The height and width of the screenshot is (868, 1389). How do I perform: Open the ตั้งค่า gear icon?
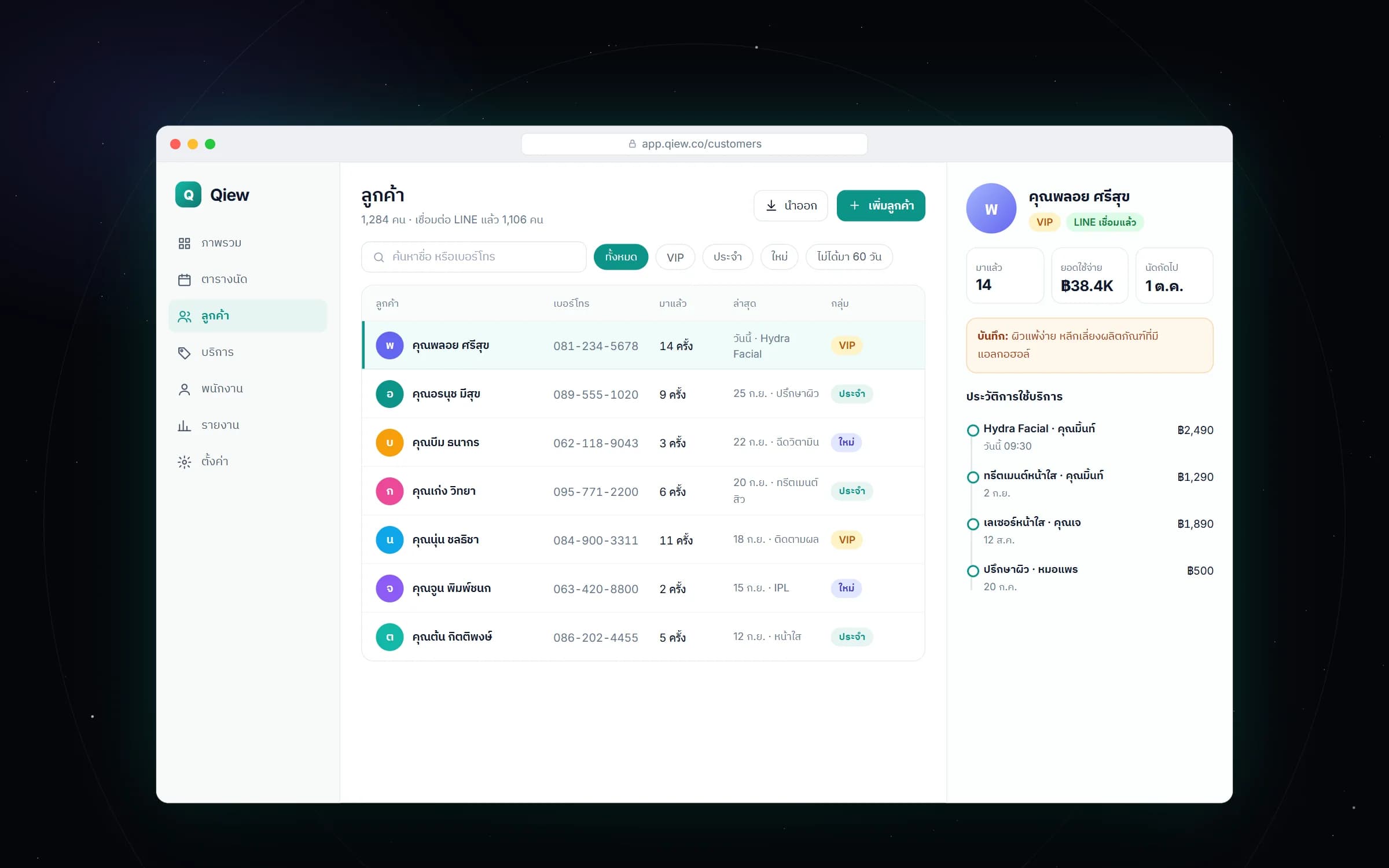tap(184, 462)
